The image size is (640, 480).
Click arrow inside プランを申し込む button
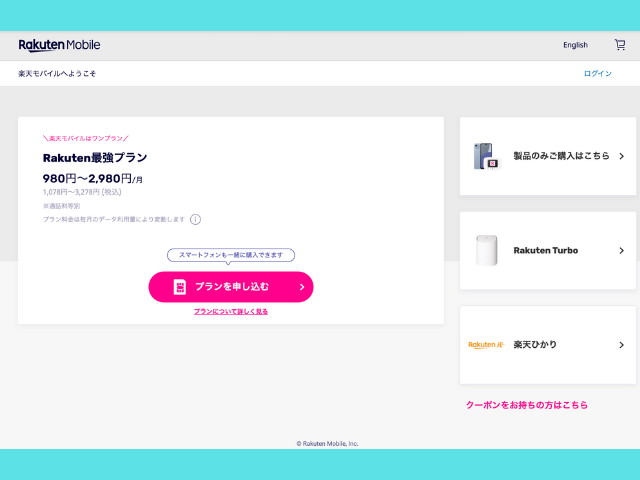coord(302,287)
